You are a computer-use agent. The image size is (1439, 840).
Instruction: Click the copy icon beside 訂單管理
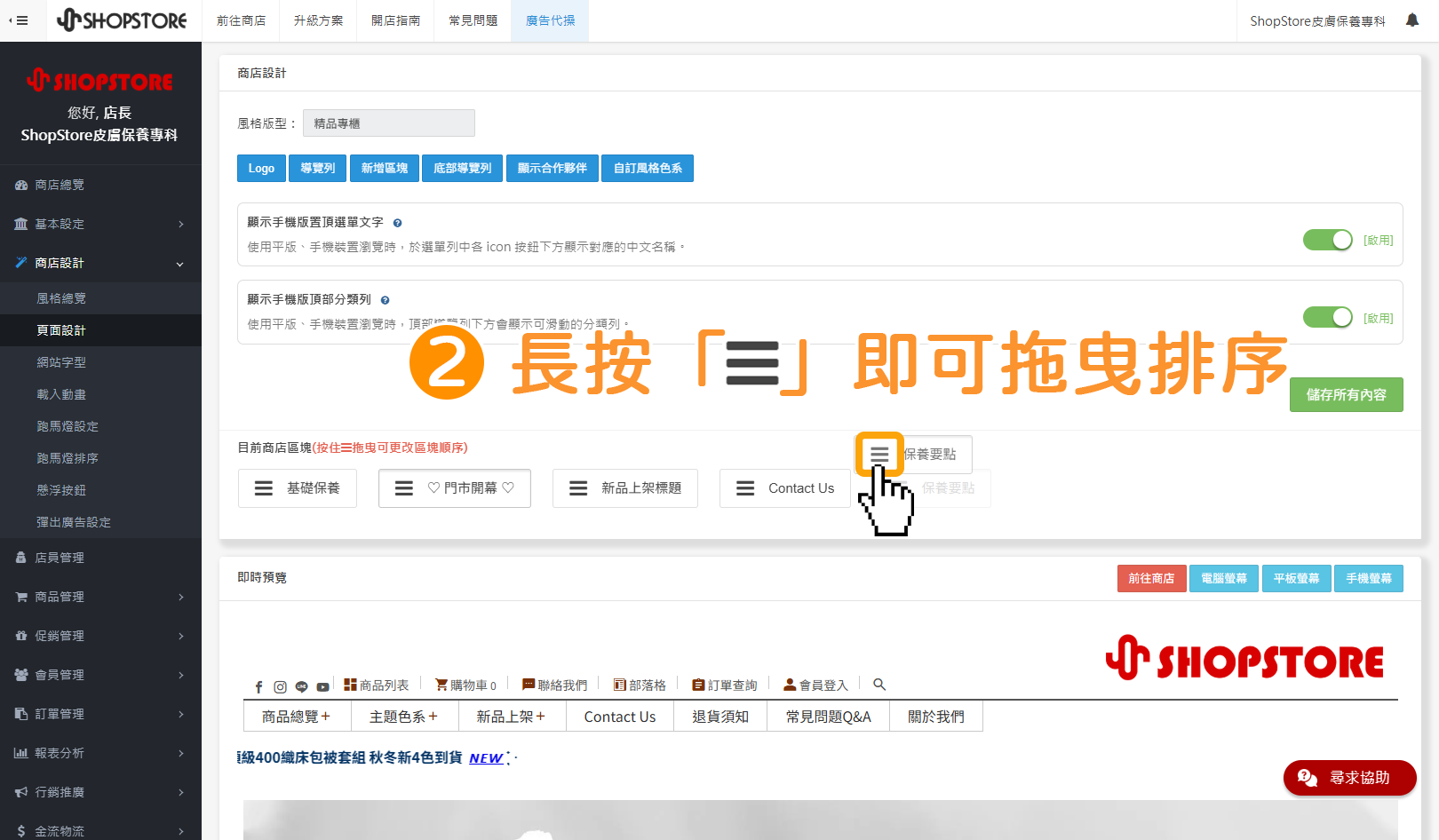pos(21,714)
